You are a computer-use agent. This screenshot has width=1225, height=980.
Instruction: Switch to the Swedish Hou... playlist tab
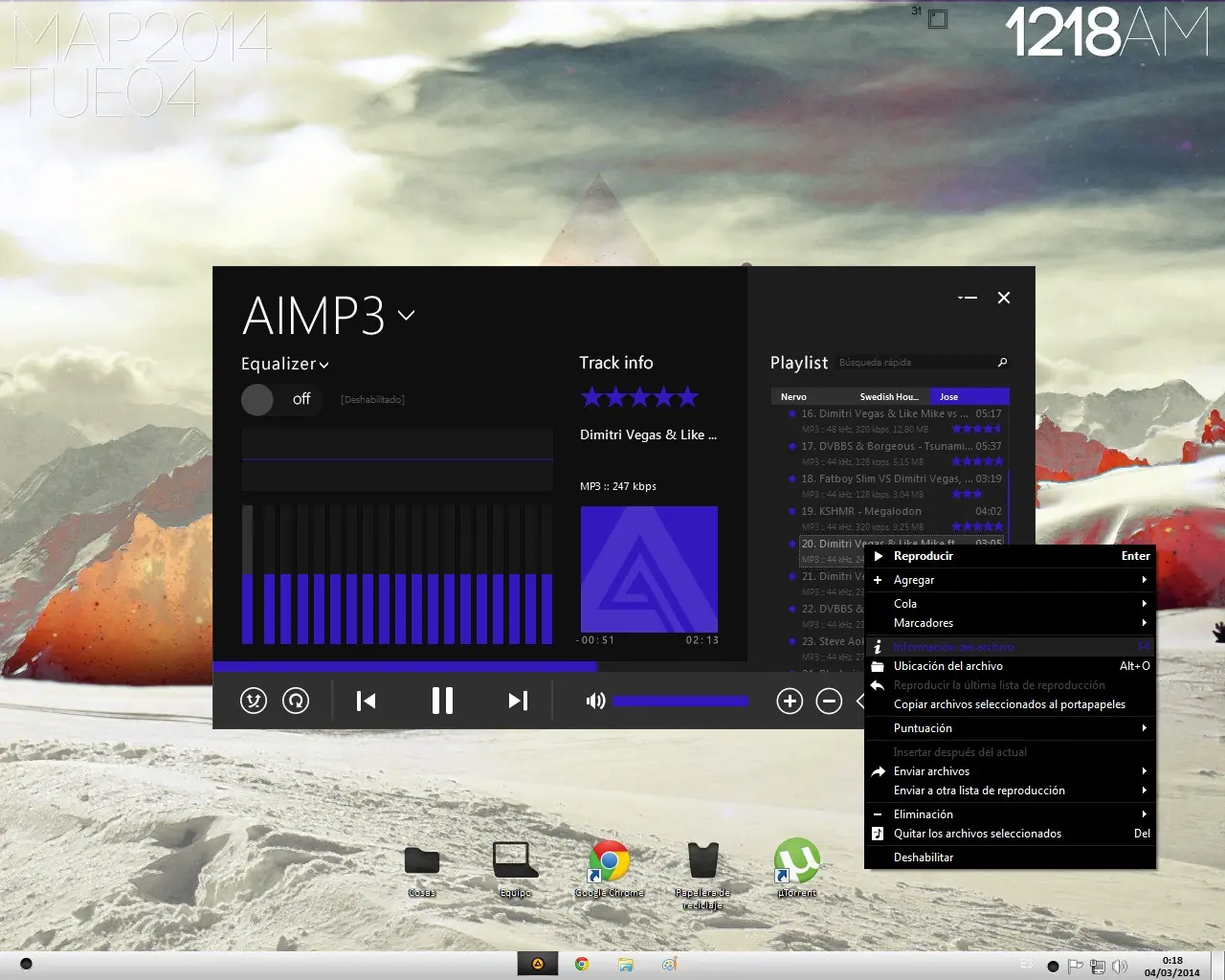point(889,397)
